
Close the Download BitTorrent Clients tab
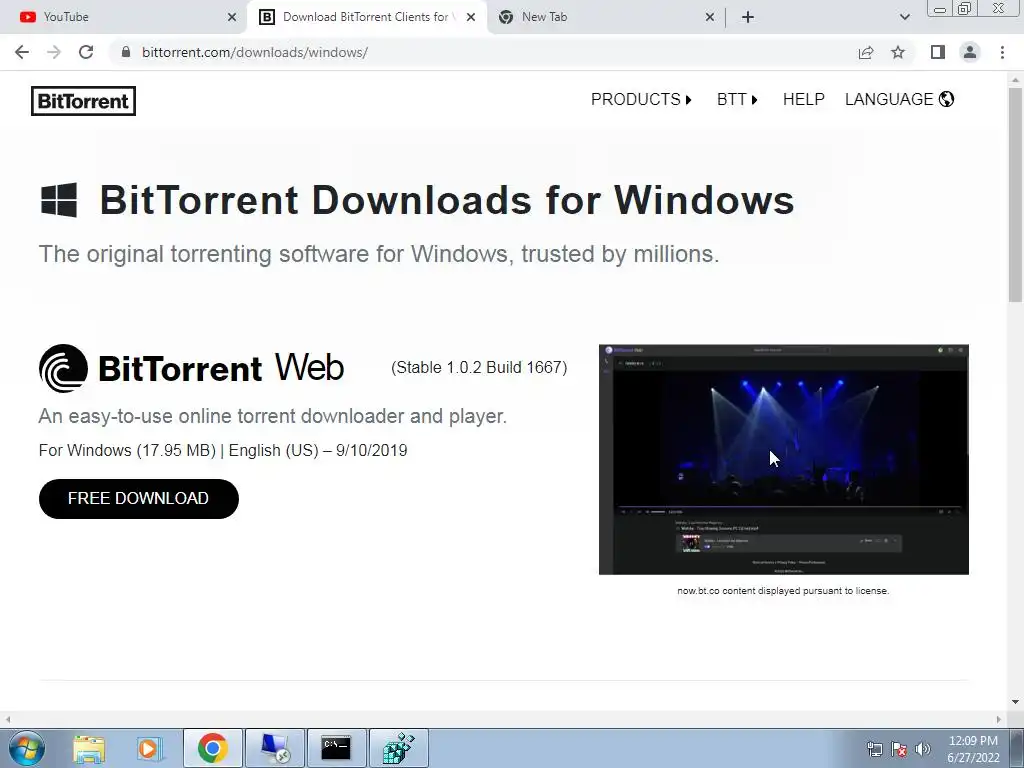pos(471,17)
